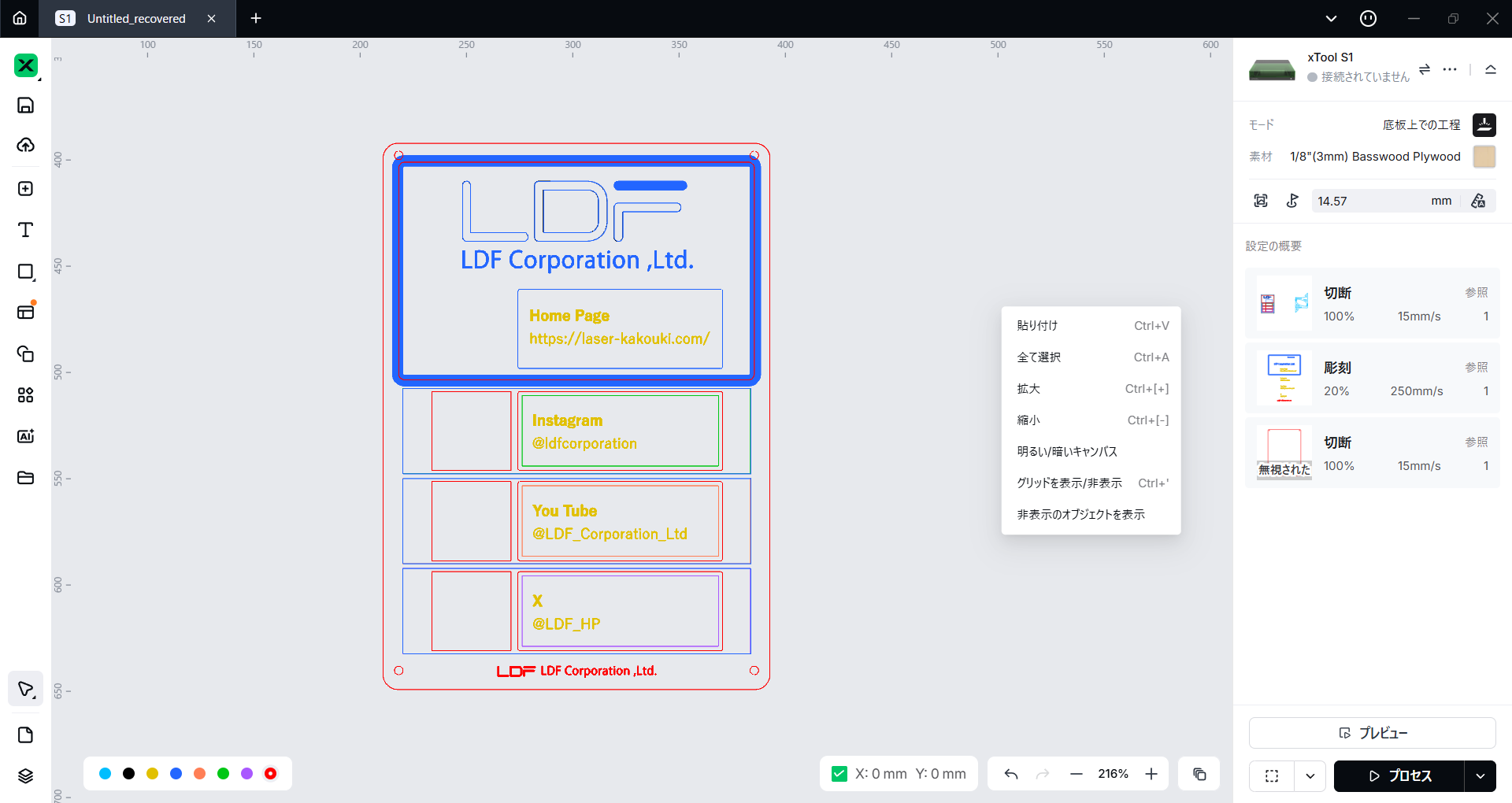Collapse the xTool S1 device panel
Viewport: 1512px width, 803px height.
click(x=1490, y=69)
